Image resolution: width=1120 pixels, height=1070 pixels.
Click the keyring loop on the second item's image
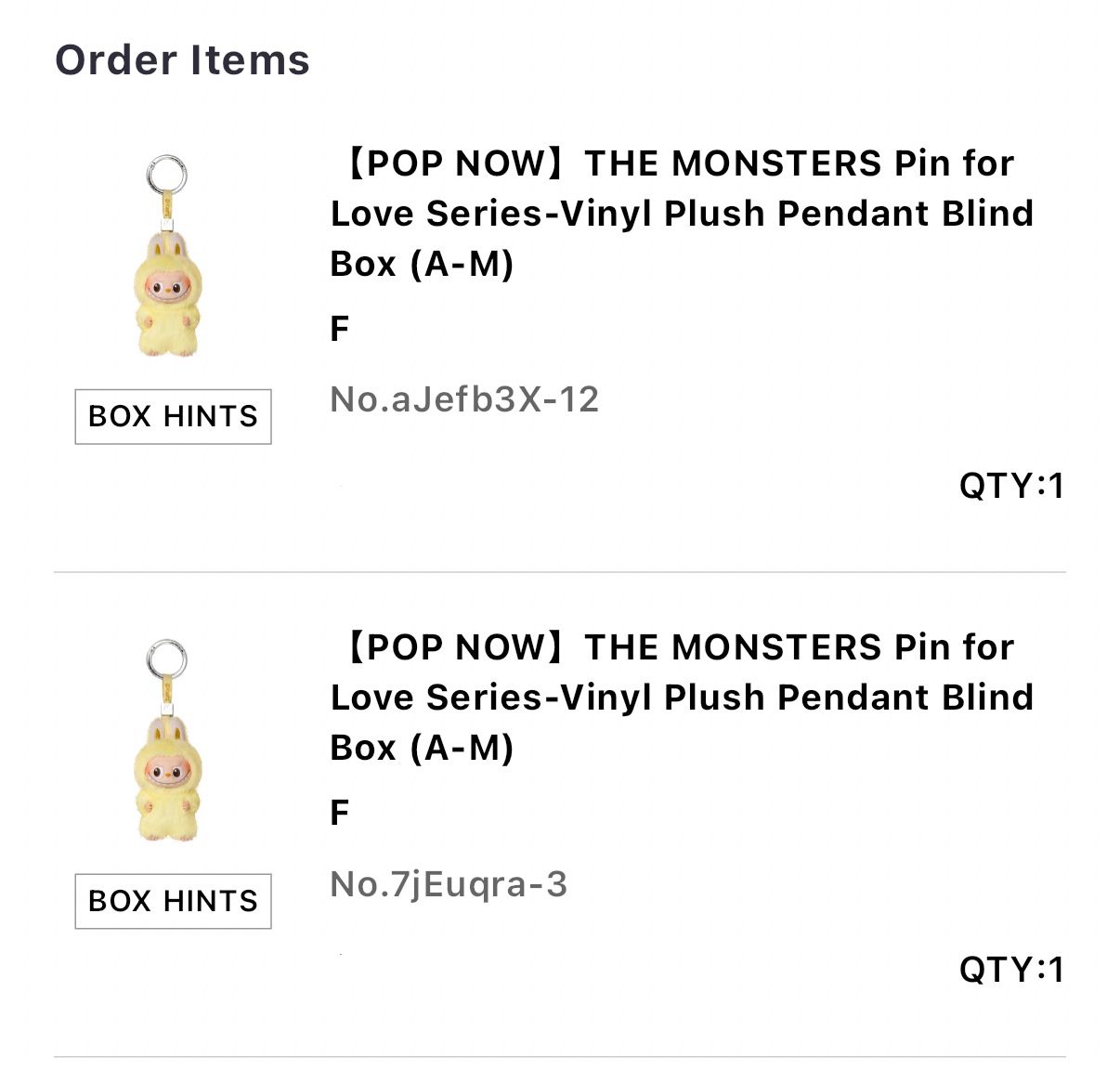(166, 659)
